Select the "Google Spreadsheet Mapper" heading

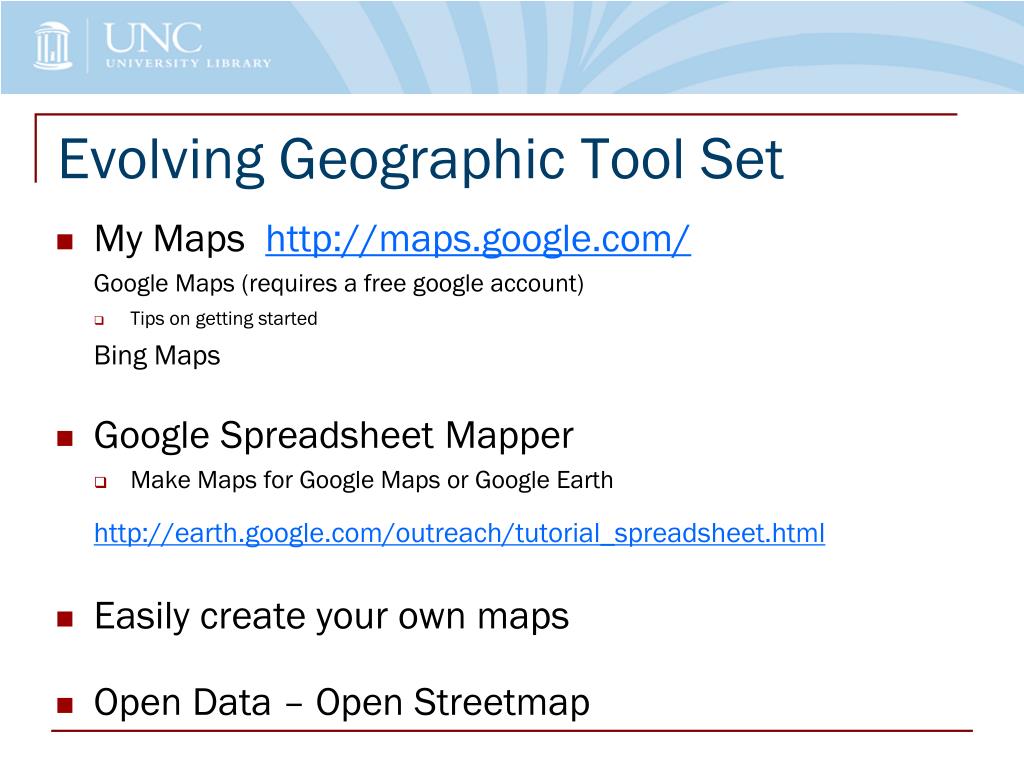[x=333, y=436]
